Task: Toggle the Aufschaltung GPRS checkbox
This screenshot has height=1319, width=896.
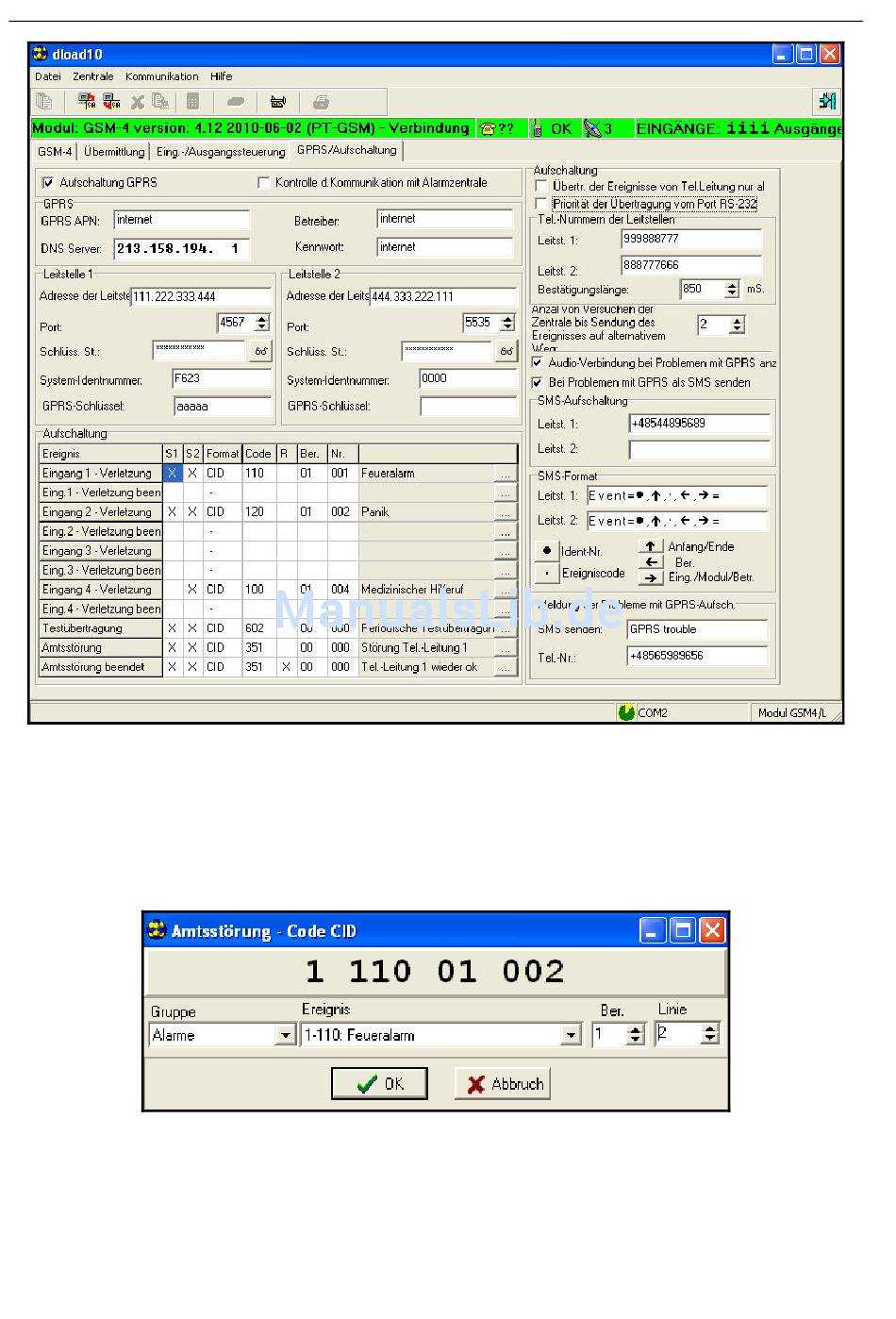Action: pos(48,183)
